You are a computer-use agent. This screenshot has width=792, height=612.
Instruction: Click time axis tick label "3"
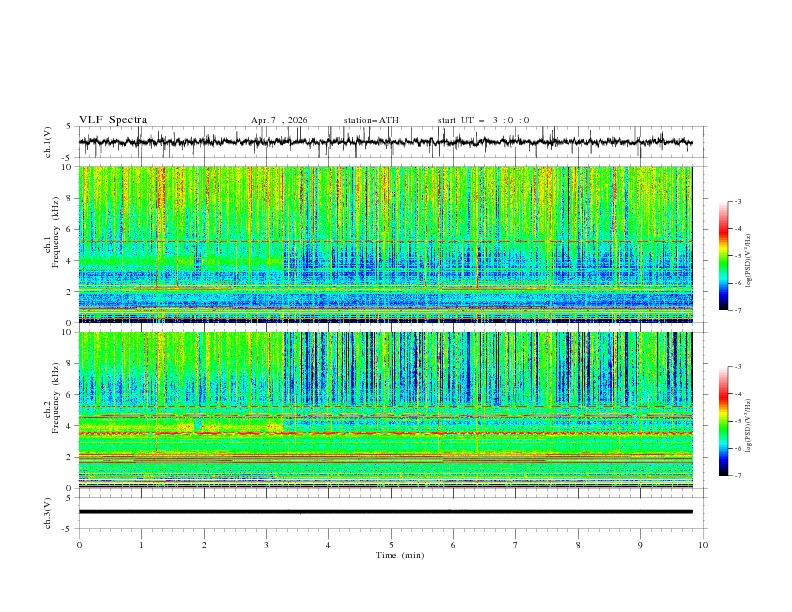click(x=266, y=545)
